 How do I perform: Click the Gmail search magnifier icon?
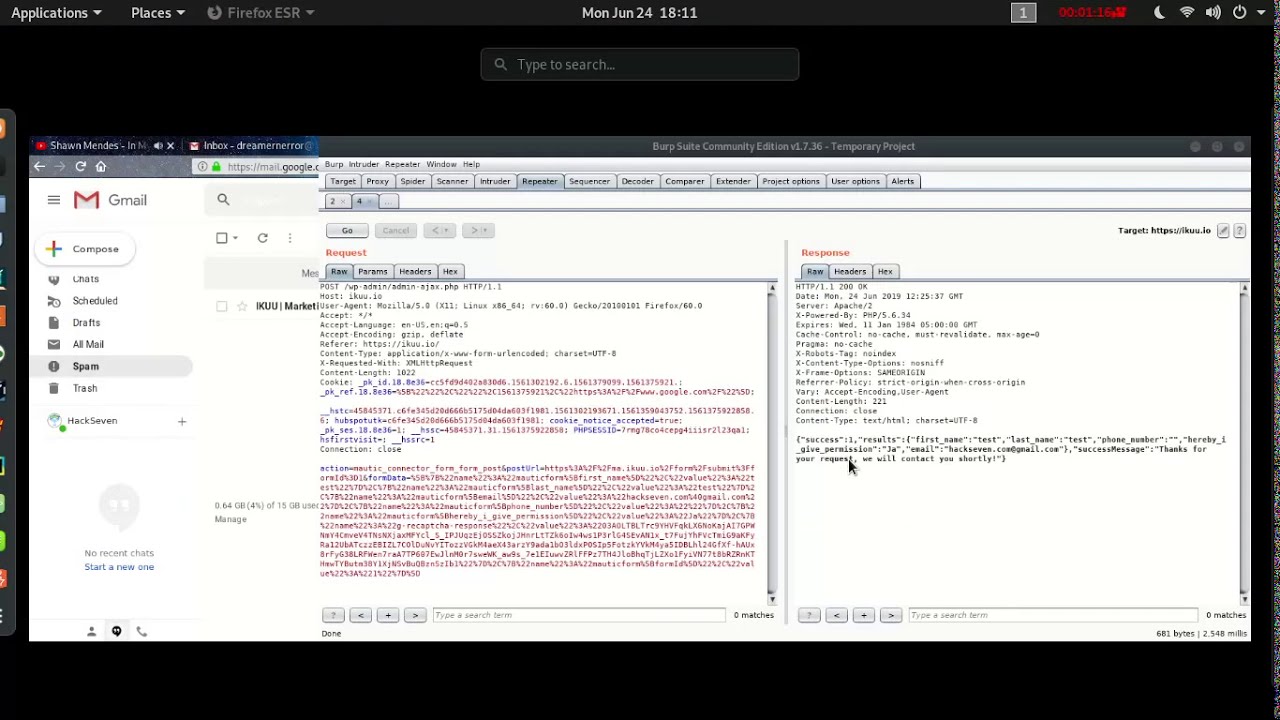[223, 200]
